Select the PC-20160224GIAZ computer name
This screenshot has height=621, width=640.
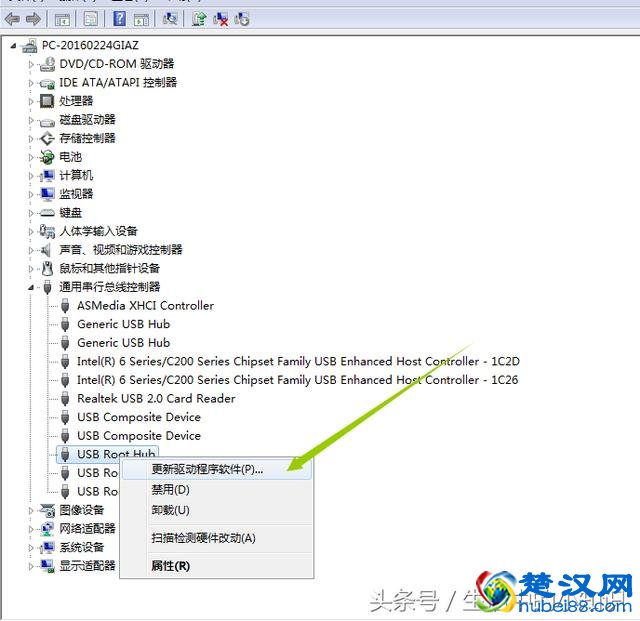90,45
